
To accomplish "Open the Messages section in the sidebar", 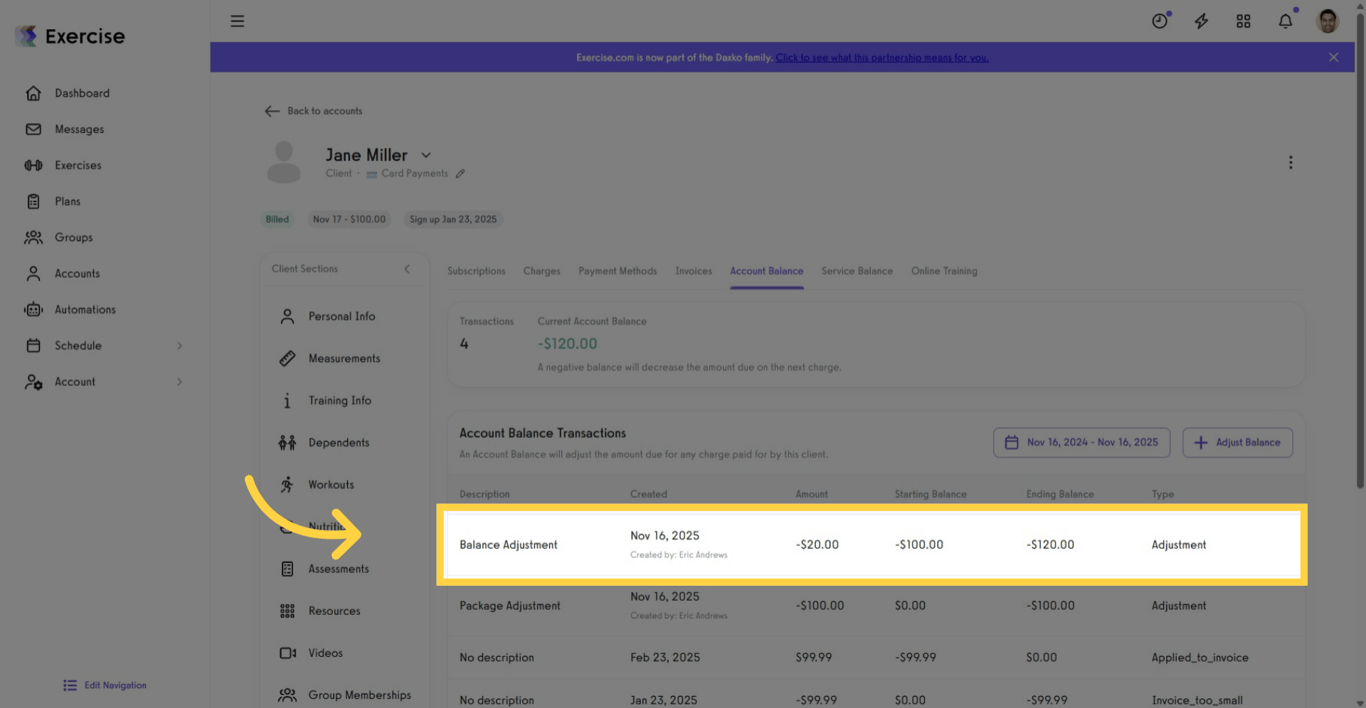I will (x=78, y=129).
